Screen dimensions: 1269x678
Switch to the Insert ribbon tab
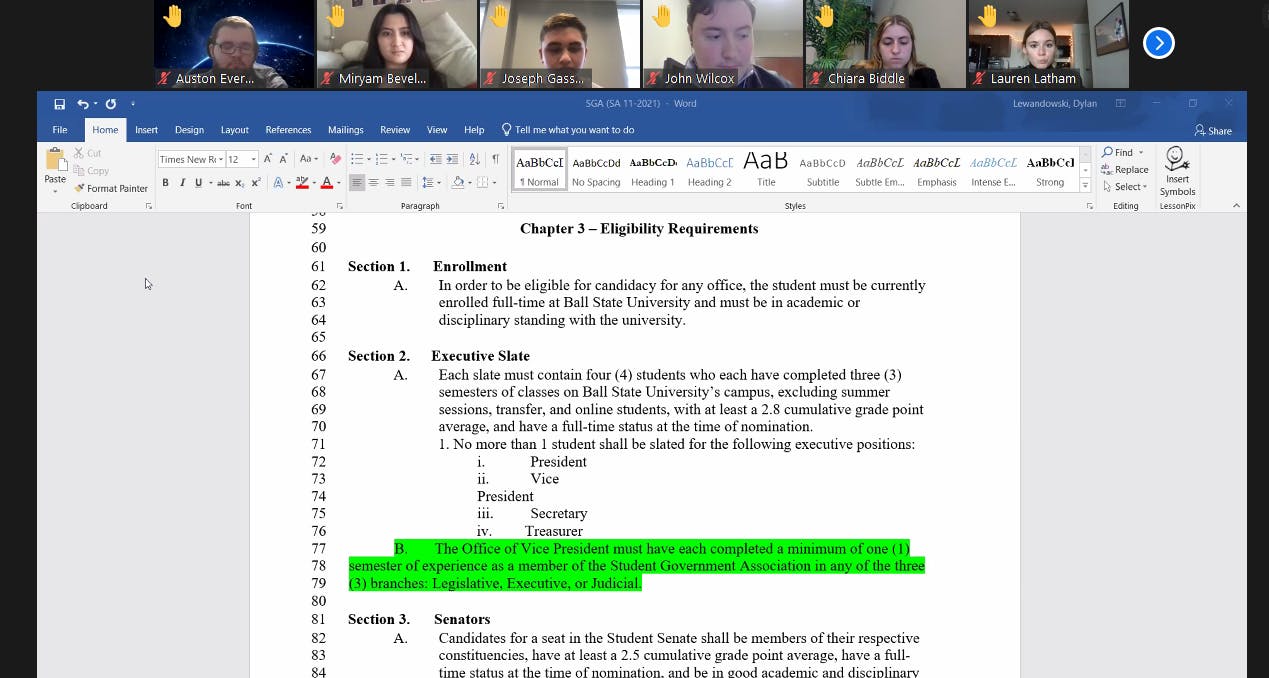[x=146, y=130]
